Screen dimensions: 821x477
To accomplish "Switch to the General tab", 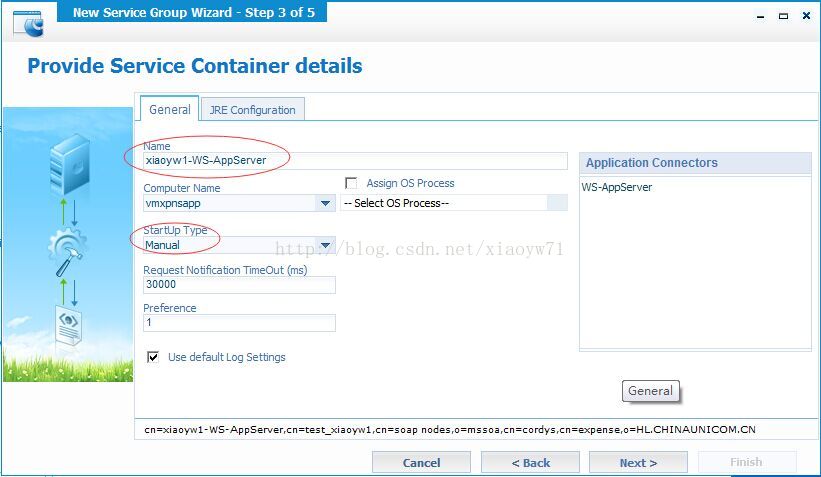I will tap(170, 109).
